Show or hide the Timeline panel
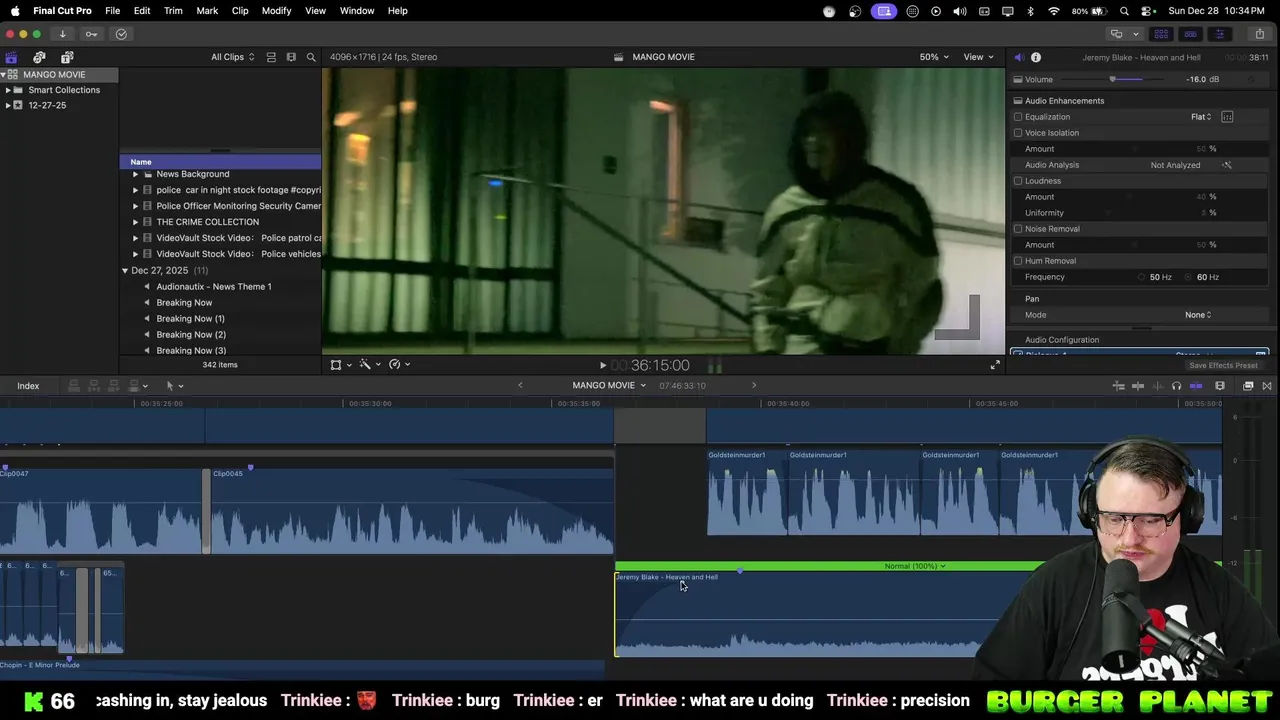This screenshot has height=720, width=1280. (1190, 34)
